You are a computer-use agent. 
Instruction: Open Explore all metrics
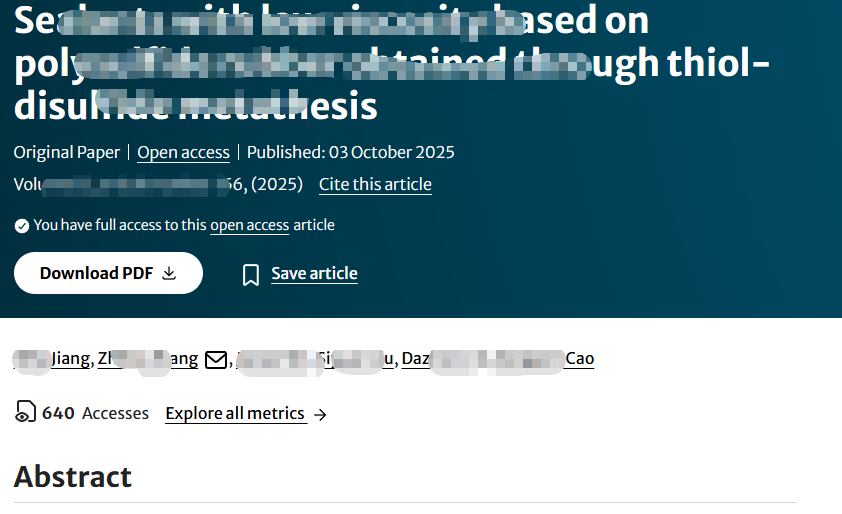[x=235, y=413]
